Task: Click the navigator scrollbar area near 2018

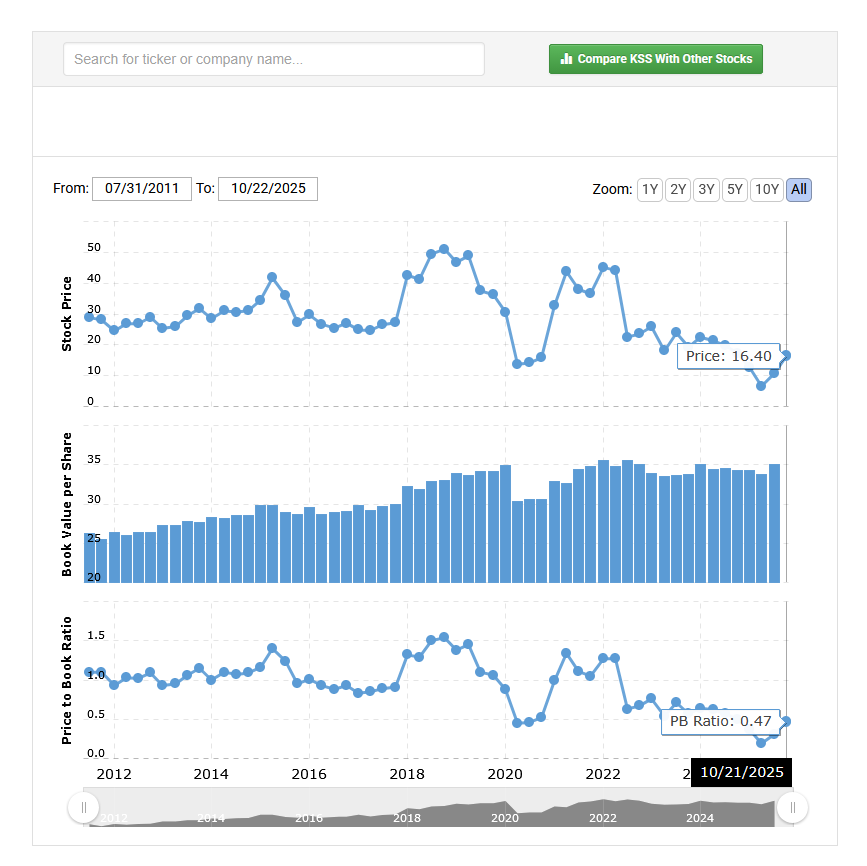Action: pyautogui.click(x=407, y=808)
